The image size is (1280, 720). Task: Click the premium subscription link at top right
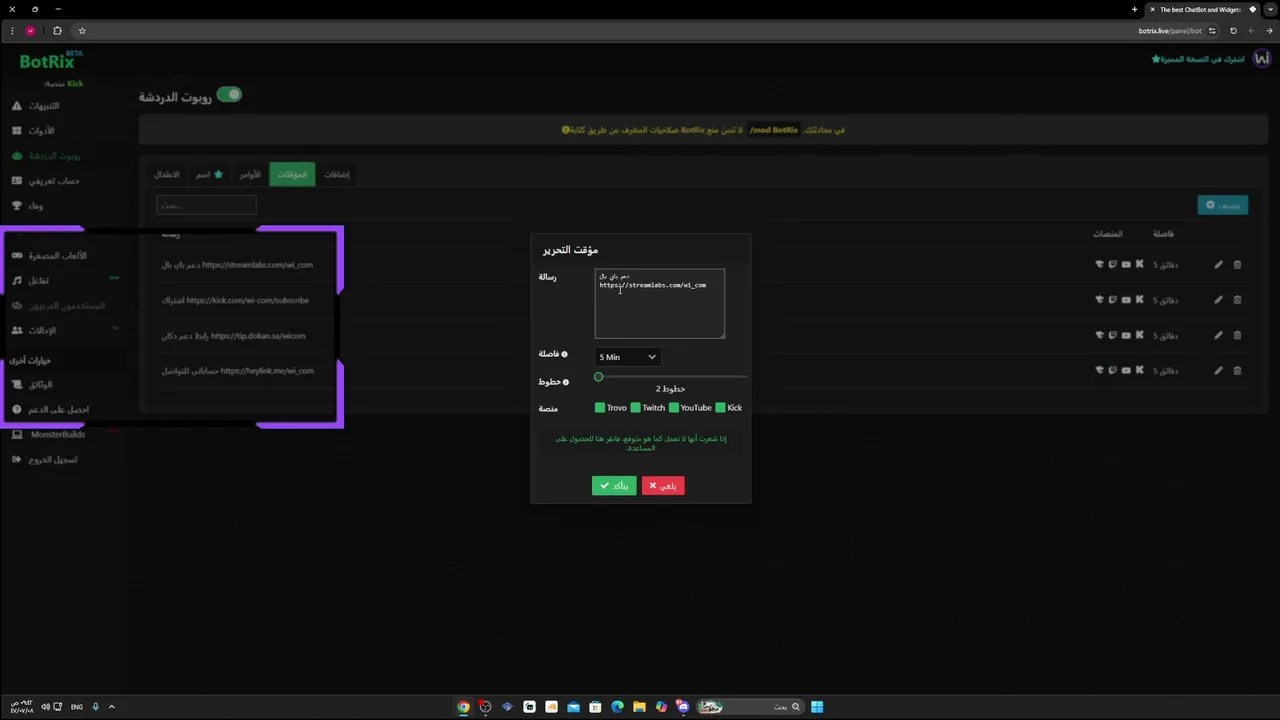1198,59
